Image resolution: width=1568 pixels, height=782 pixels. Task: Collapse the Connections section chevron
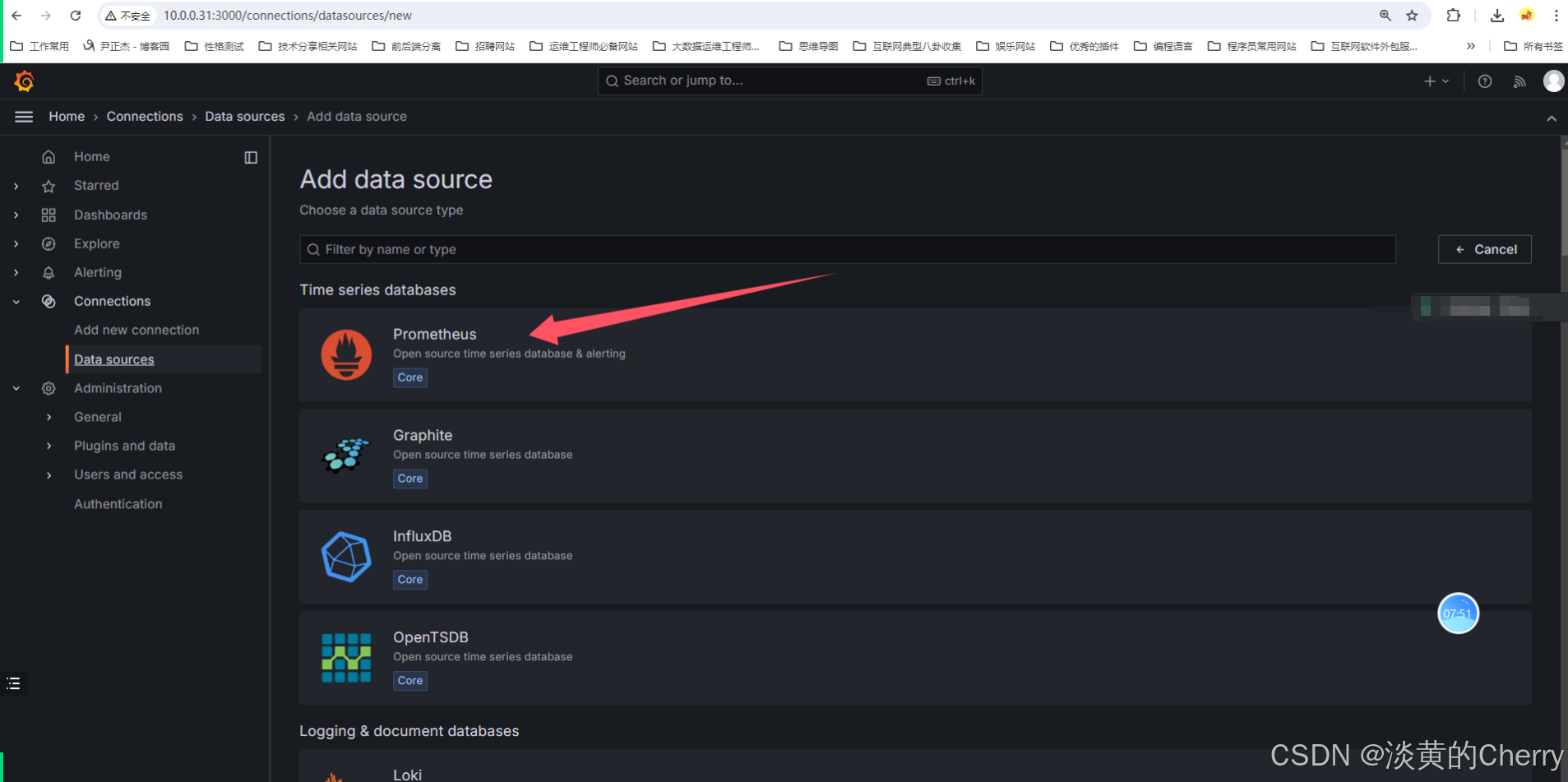click(16, 302)
